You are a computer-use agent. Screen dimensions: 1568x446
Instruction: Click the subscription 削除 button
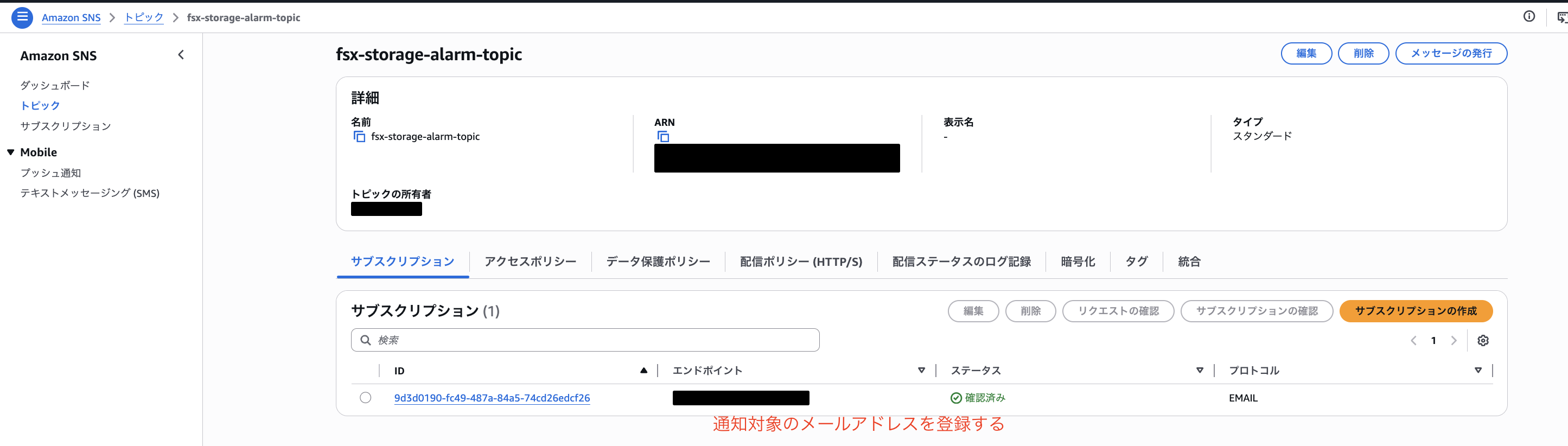(x=1030, y=311)
